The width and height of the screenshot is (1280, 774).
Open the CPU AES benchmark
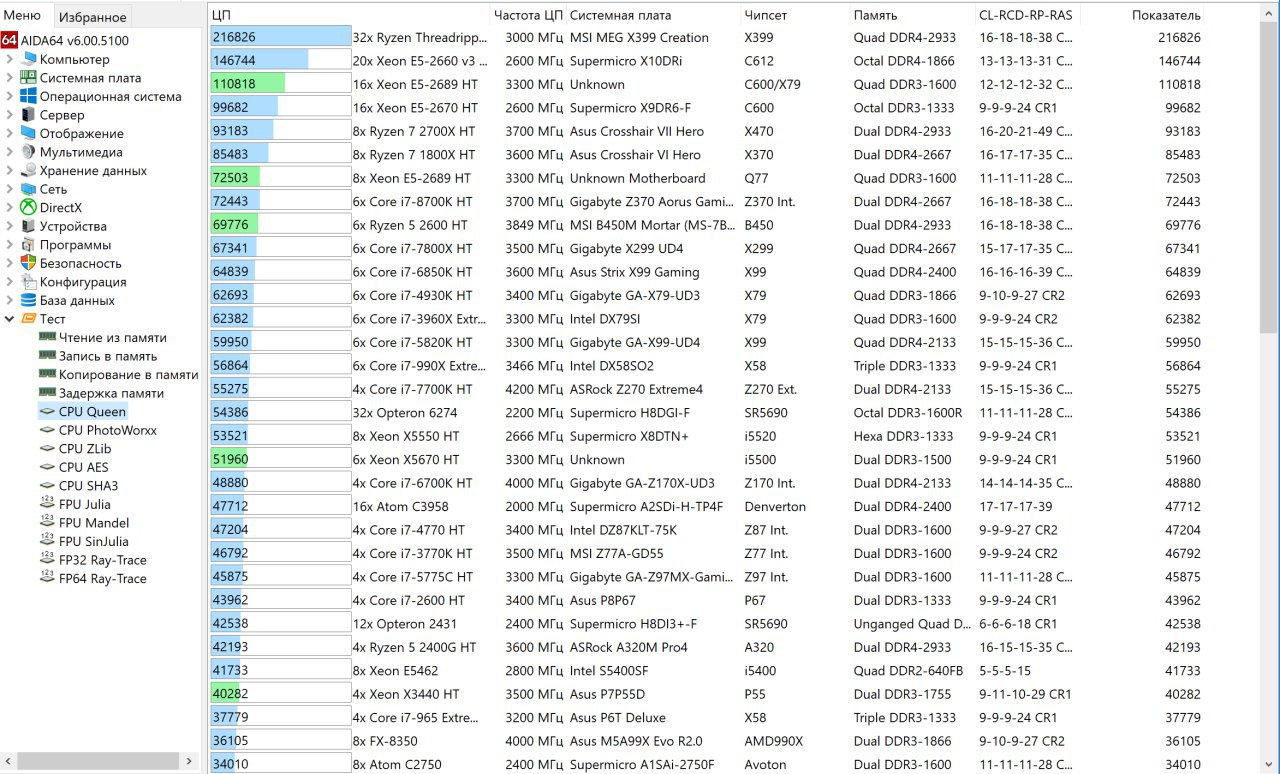pyautogui.click(x=83, y=467)
